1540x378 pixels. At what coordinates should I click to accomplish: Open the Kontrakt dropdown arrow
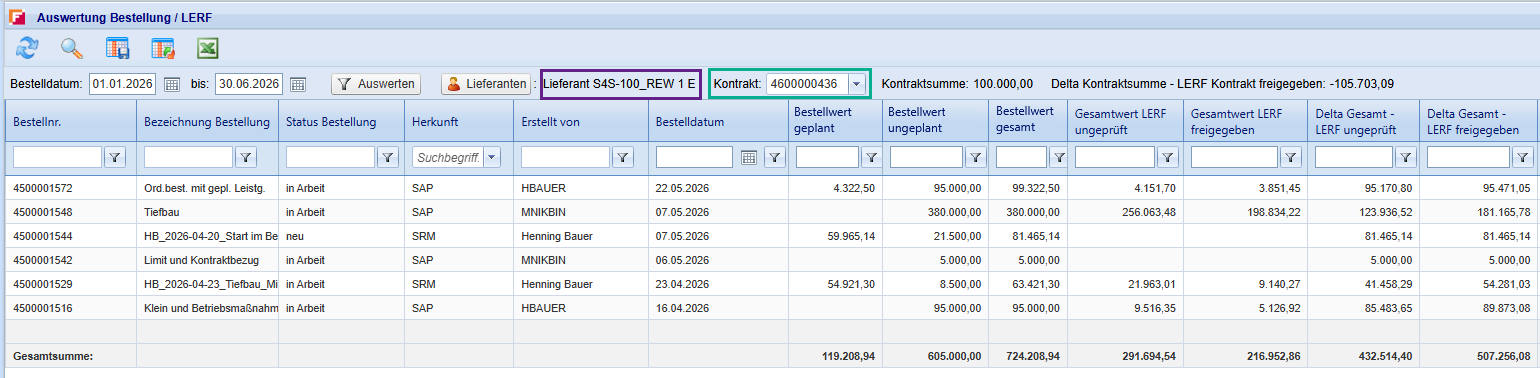(x=856, y=84)
